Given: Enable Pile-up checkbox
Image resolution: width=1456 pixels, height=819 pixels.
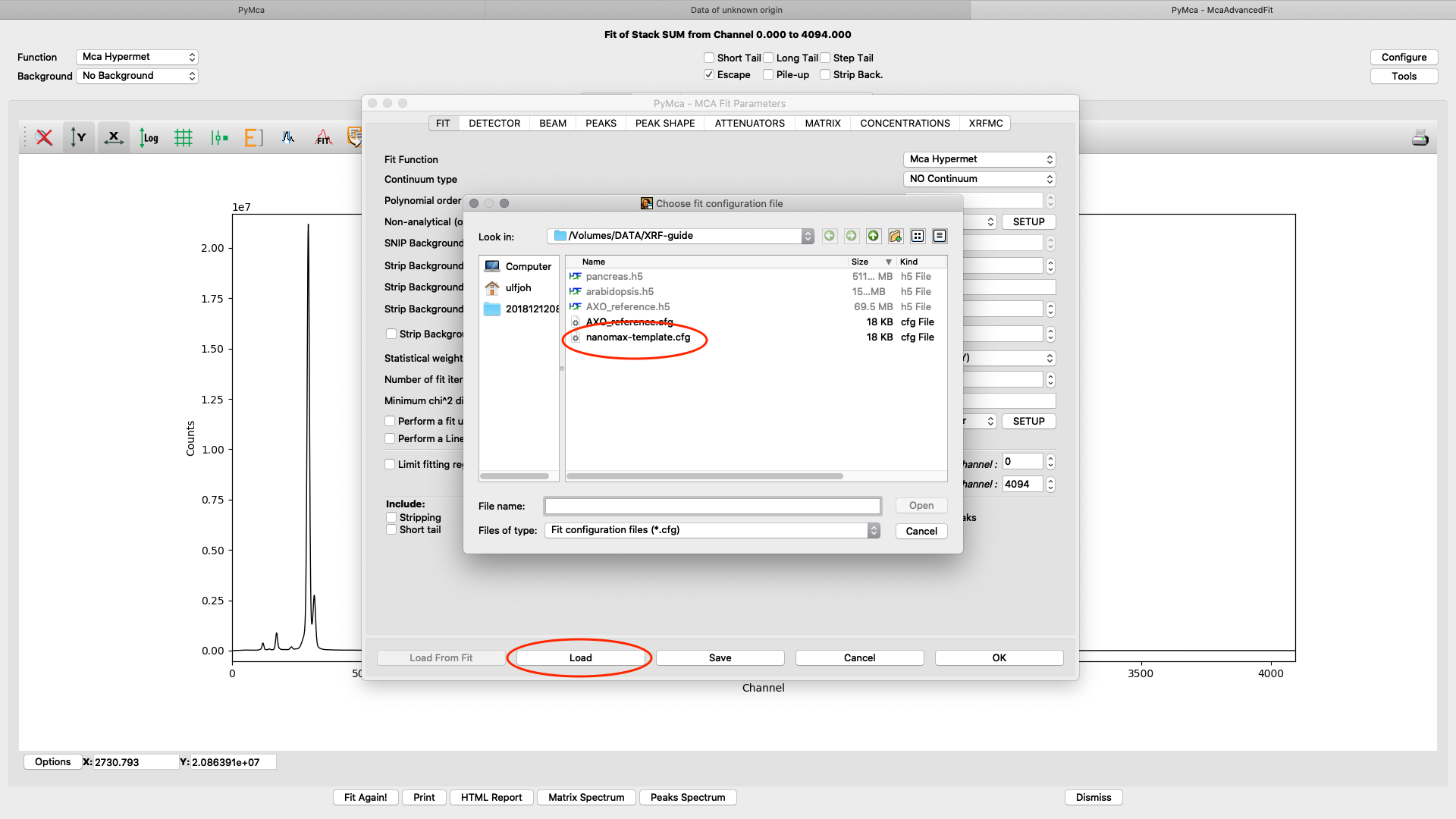Looking at the screenshot, I should (768, 74).
